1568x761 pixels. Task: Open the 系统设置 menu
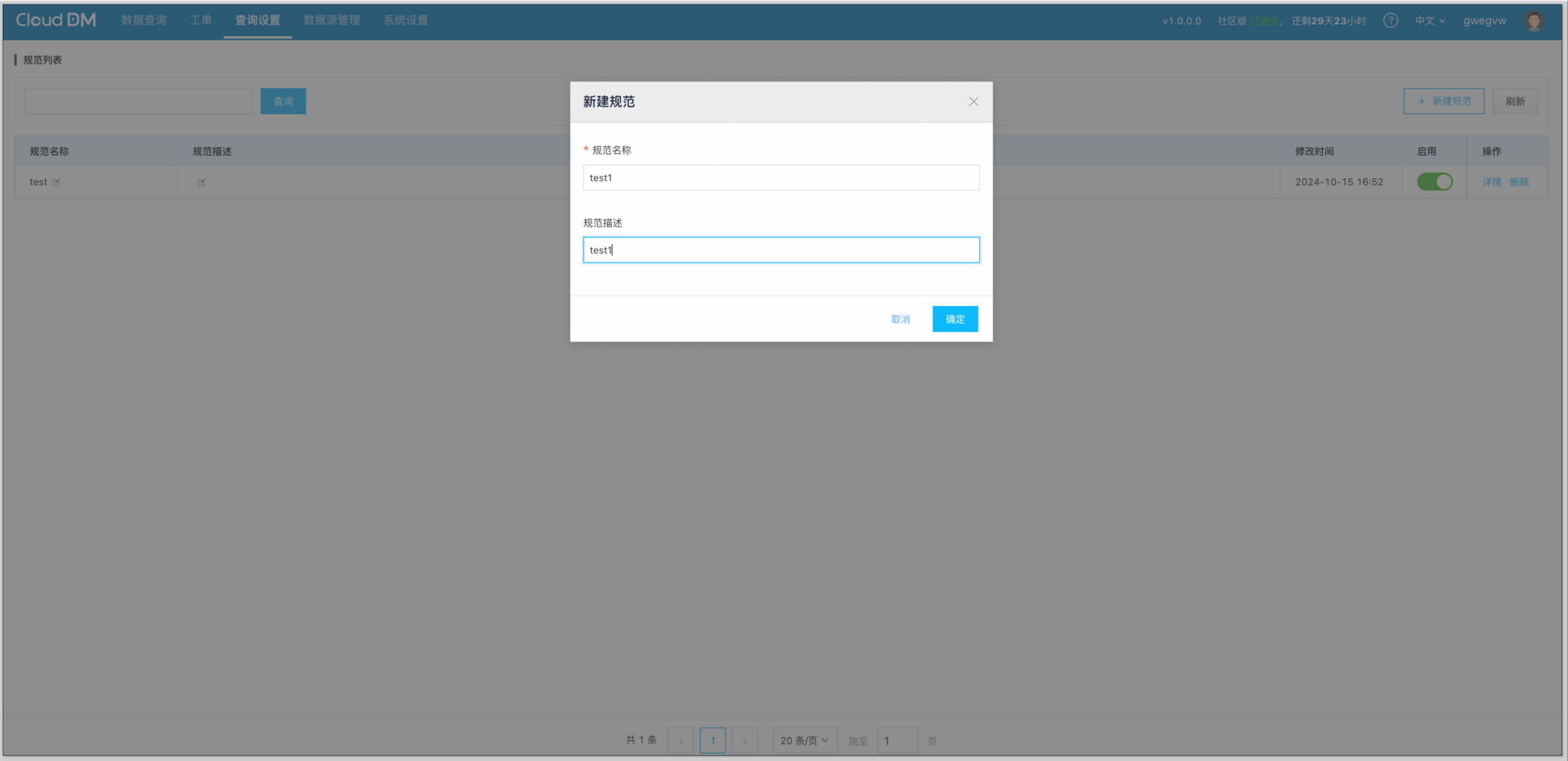406,20
